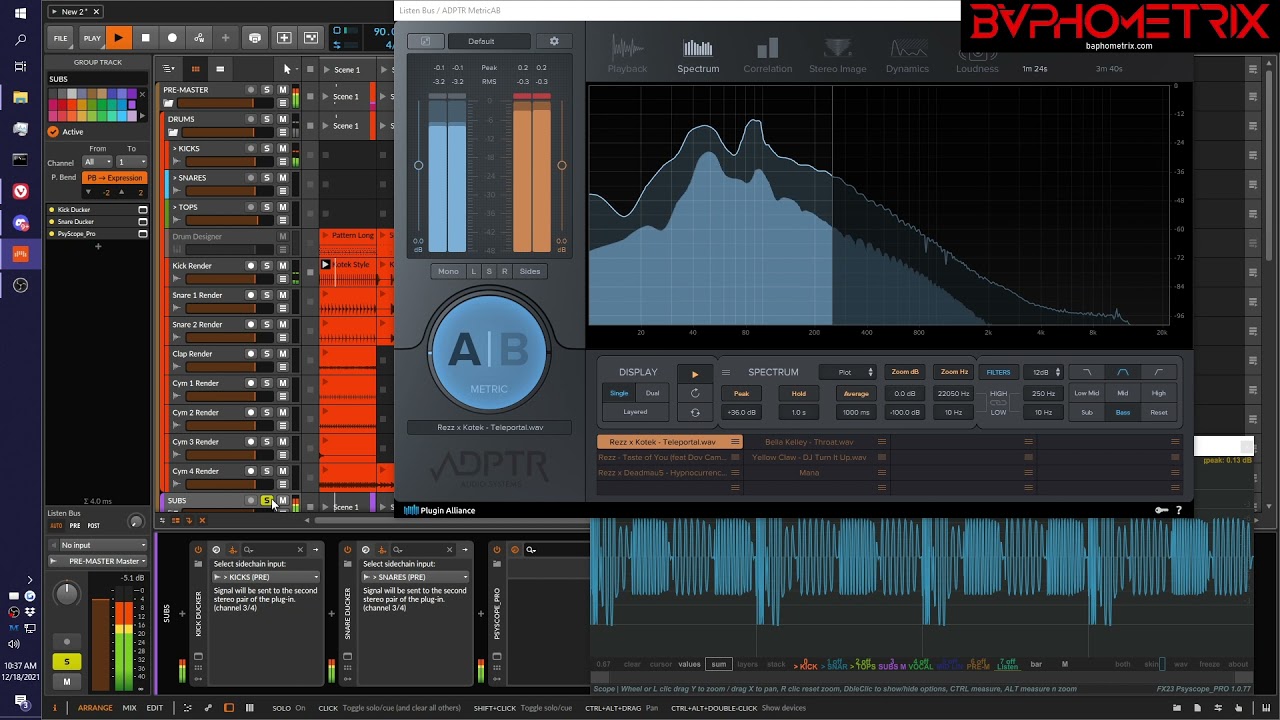Screen dimensions: 1280x720
Task: Toggle the Kick Ducker device power button
Action: [x=198, y=549]
